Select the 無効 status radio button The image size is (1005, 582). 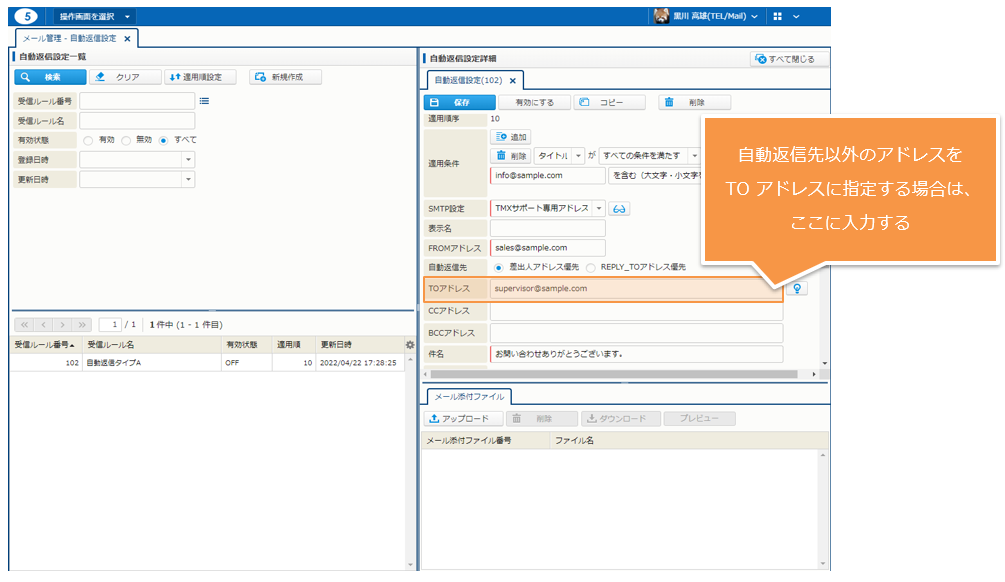[126, 140]
